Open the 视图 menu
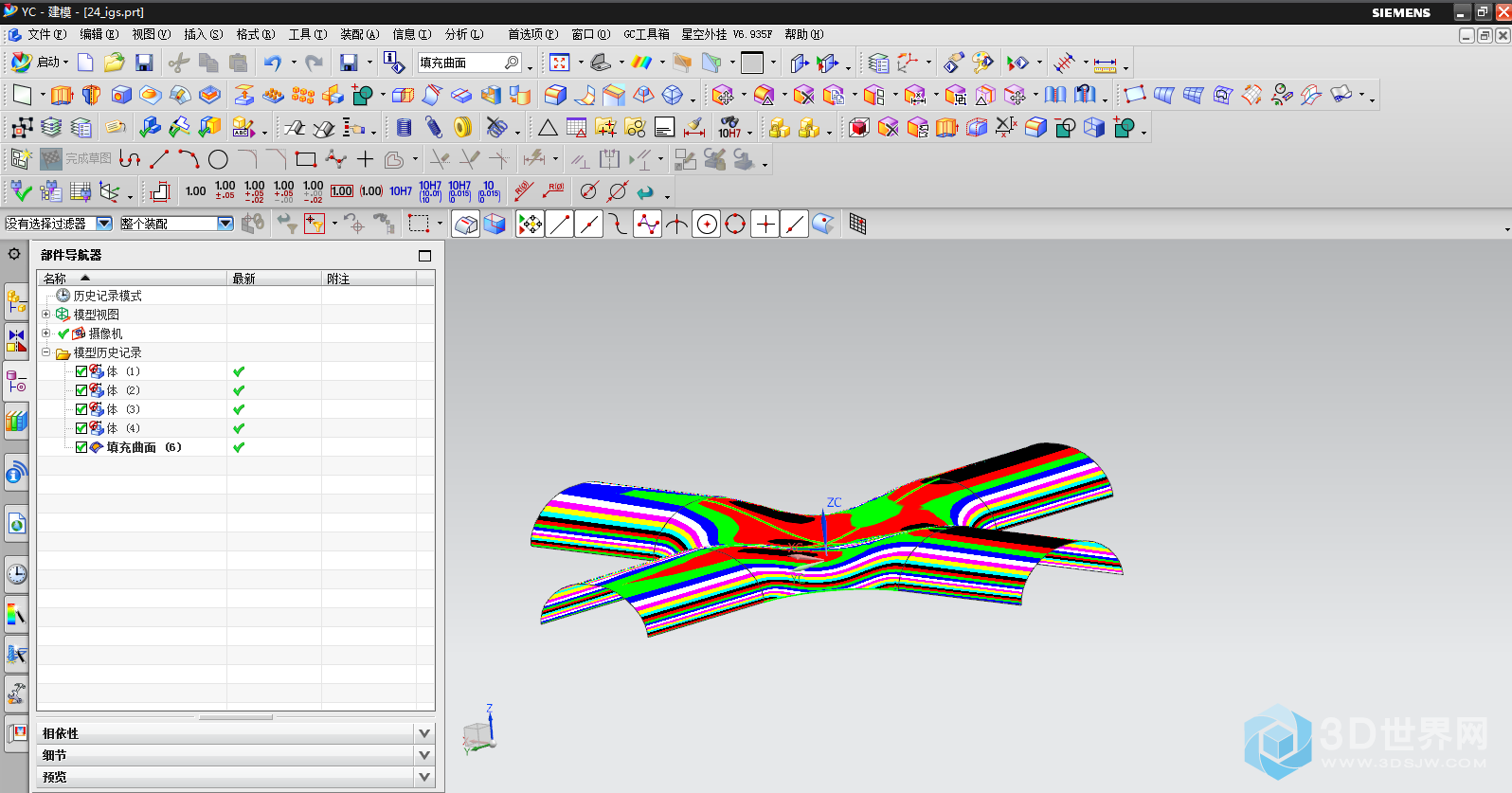This screenshot has height=793, width=1512. (x=151, y=35)
